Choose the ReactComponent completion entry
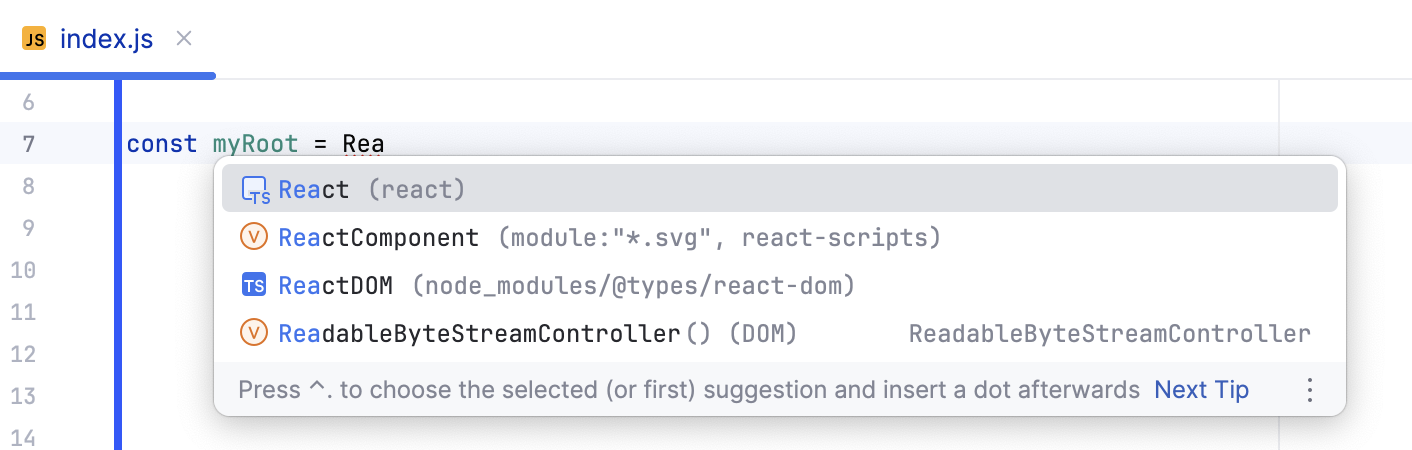Viewport: 1412px width, 450px height. tap(378, 238)
